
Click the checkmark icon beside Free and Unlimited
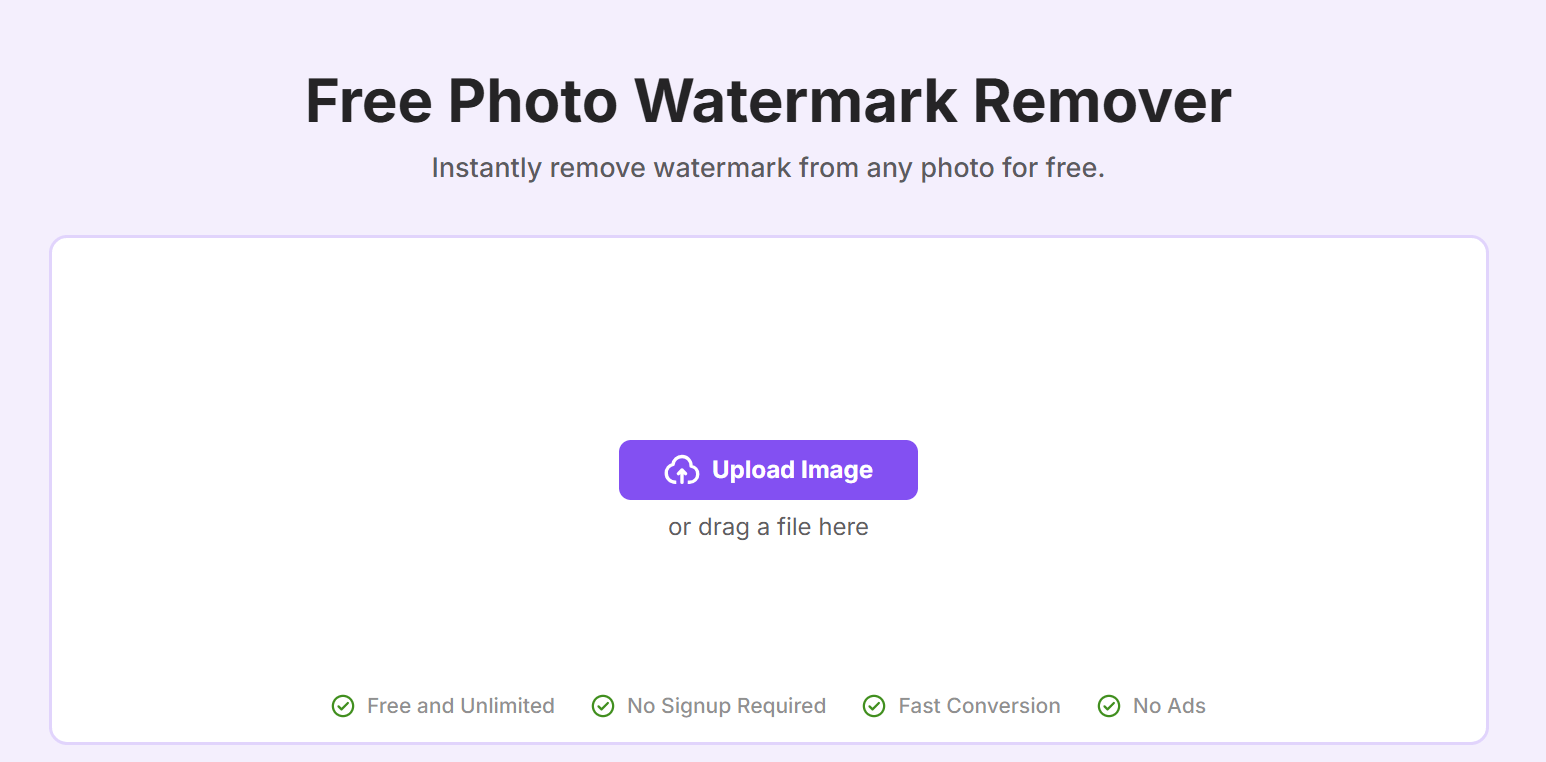(343, 706)
